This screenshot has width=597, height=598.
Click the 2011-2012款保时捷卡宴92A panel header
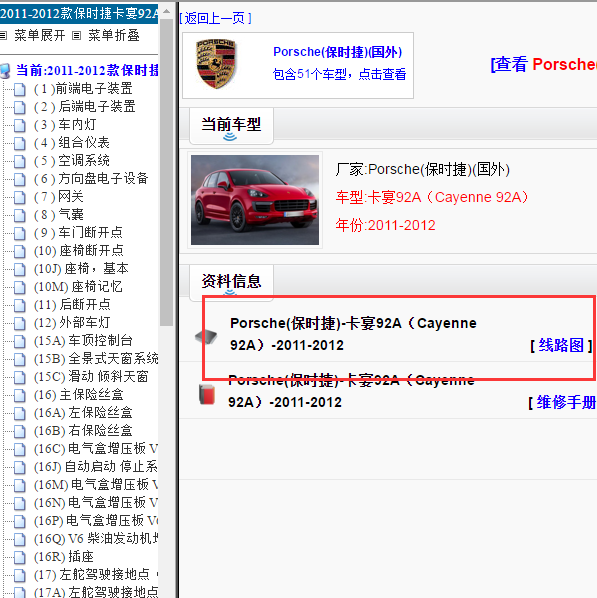79,14
